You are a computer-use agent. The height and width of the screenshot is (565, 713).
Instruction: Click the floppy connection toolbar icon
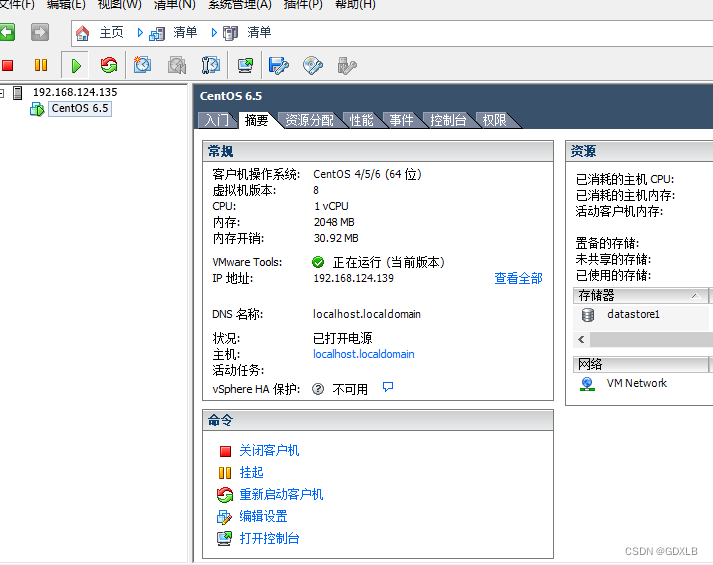[x=278, y=65]
